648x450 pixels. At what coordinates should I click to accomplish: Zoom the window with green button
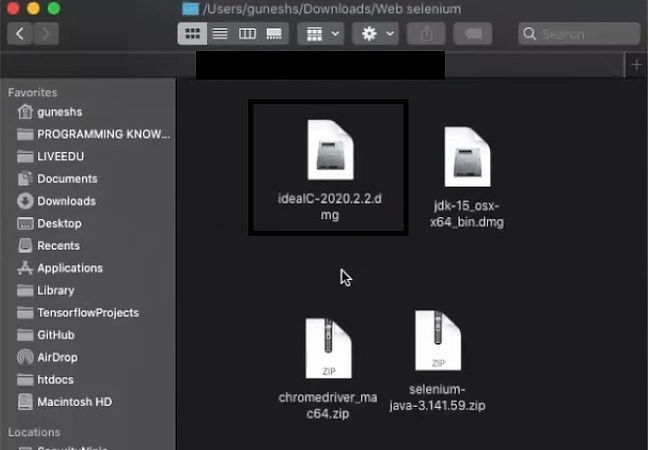pyautogui.click(x=54, y=8)
